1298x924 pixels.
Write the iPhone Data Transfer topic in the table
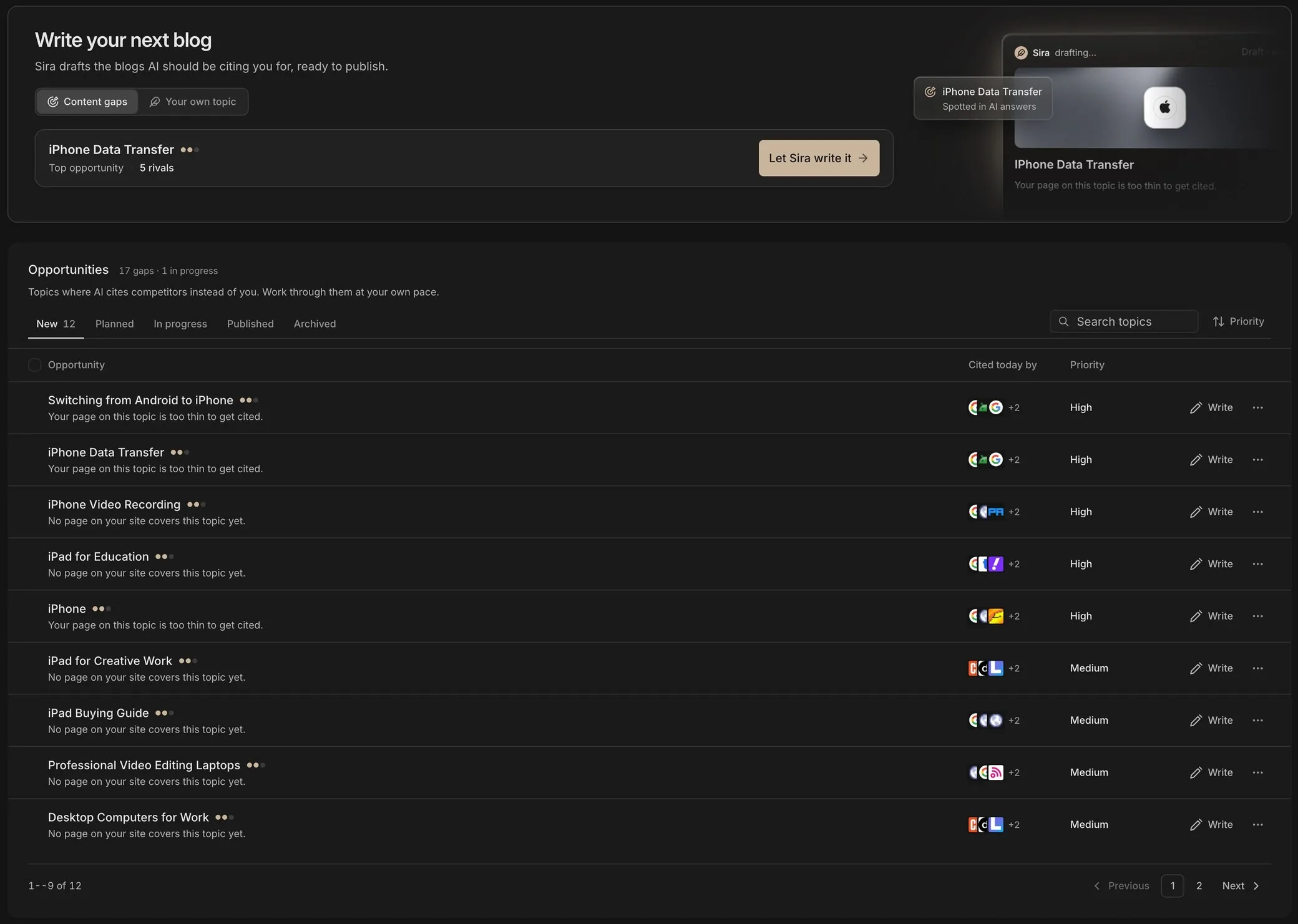[1211, 460]
